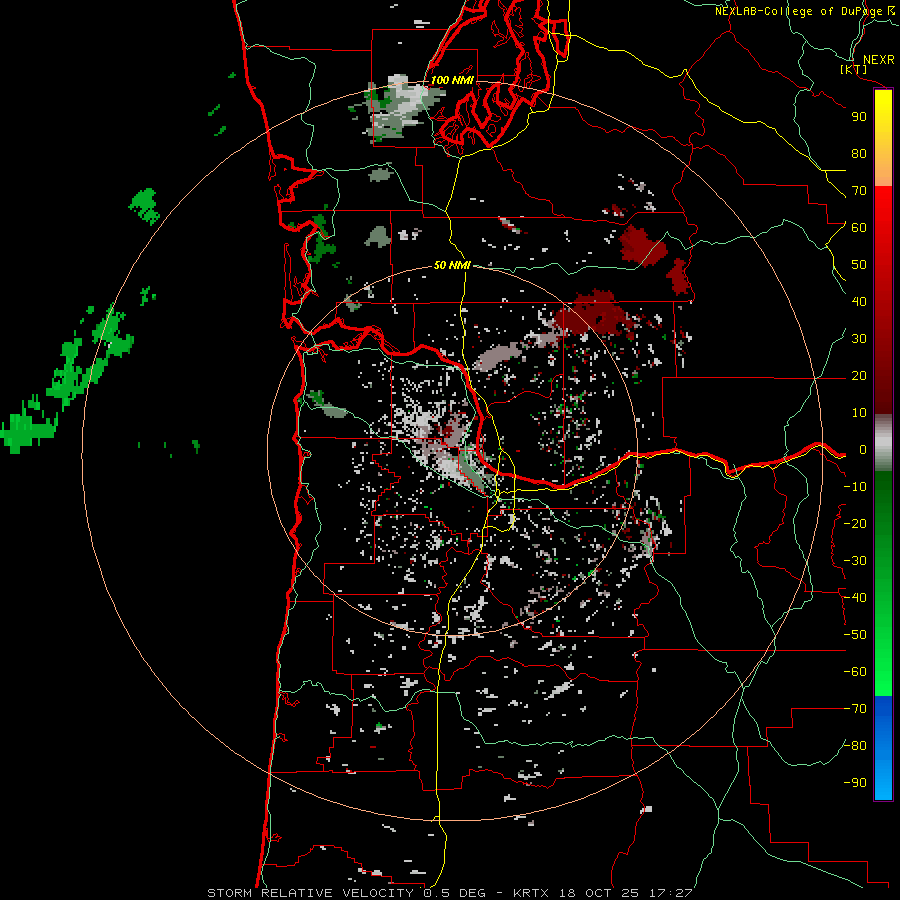Click the -30 scale value
Image resolution: width=900 pixels, height=900 pixels.
pyautogui.click(x=855, y=561)
